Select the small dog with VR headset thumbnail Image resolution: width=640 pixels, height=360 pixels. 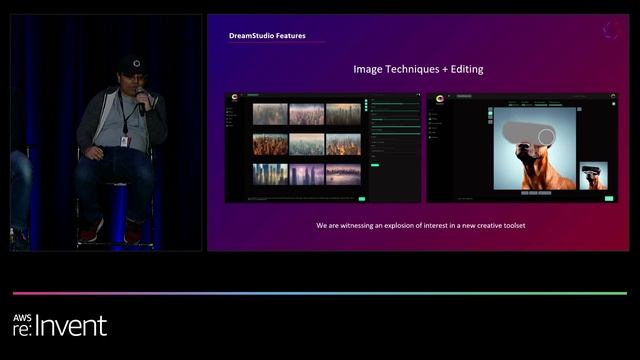pyautogui.click(x=593, y=176)
